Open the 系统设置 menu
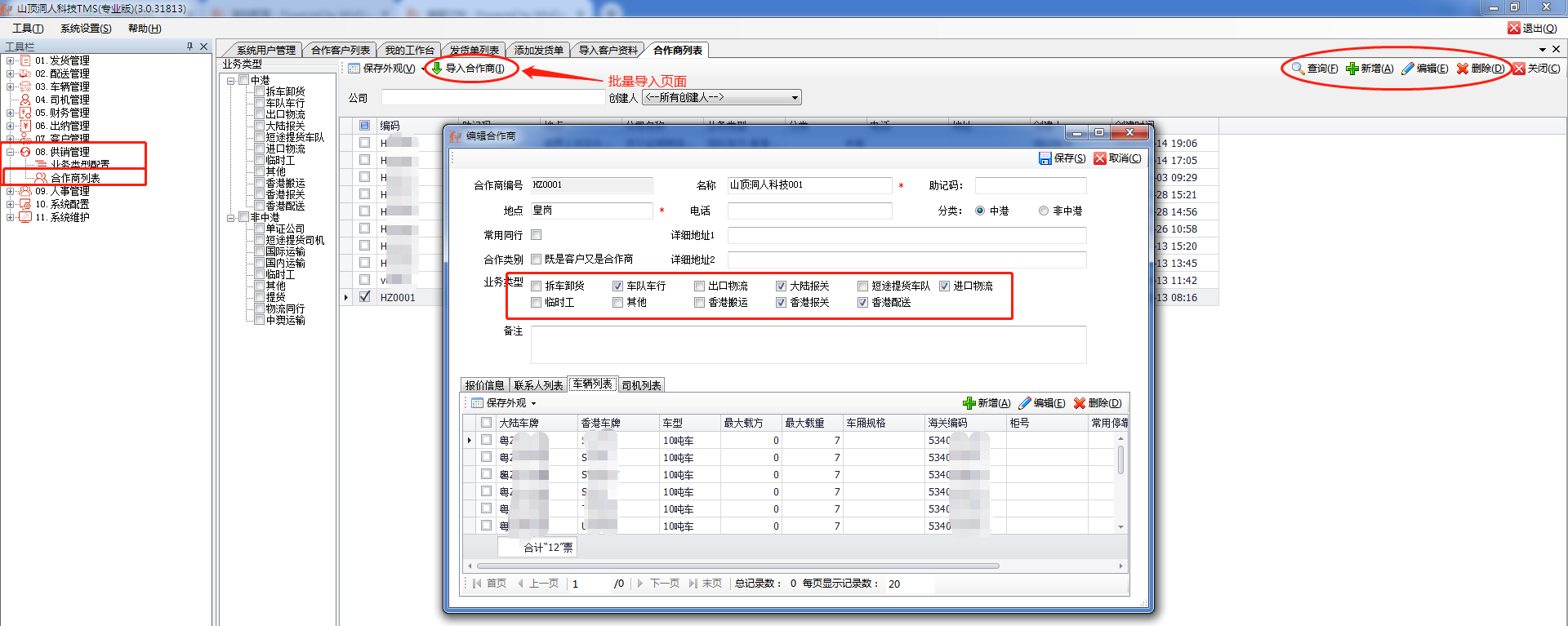The width and height of the screenshot is (1568, 626). tap(86, 29)
